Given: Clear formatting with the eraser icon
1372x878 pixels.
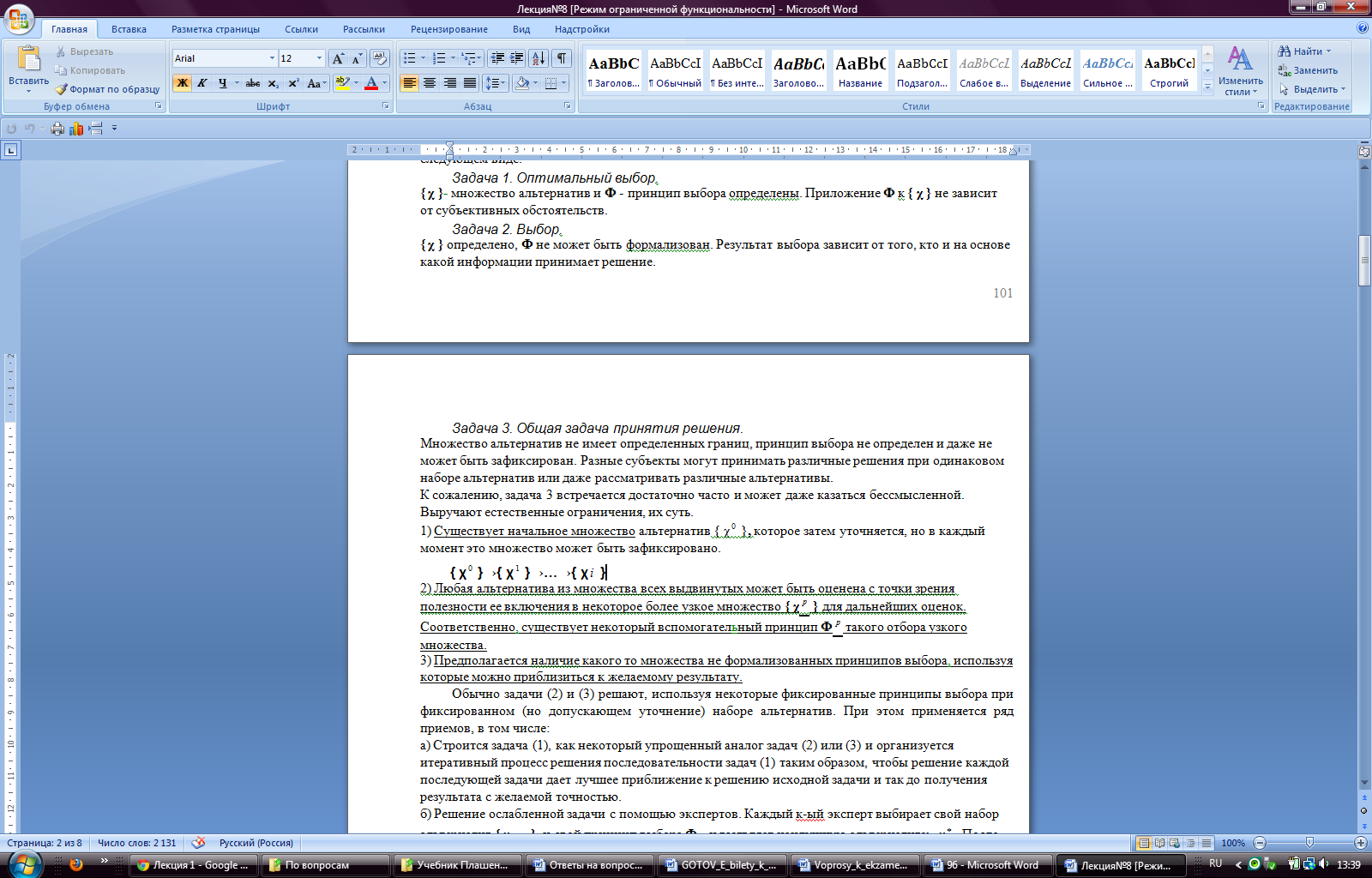Looking at the screenshot, I should pos(380,58).
